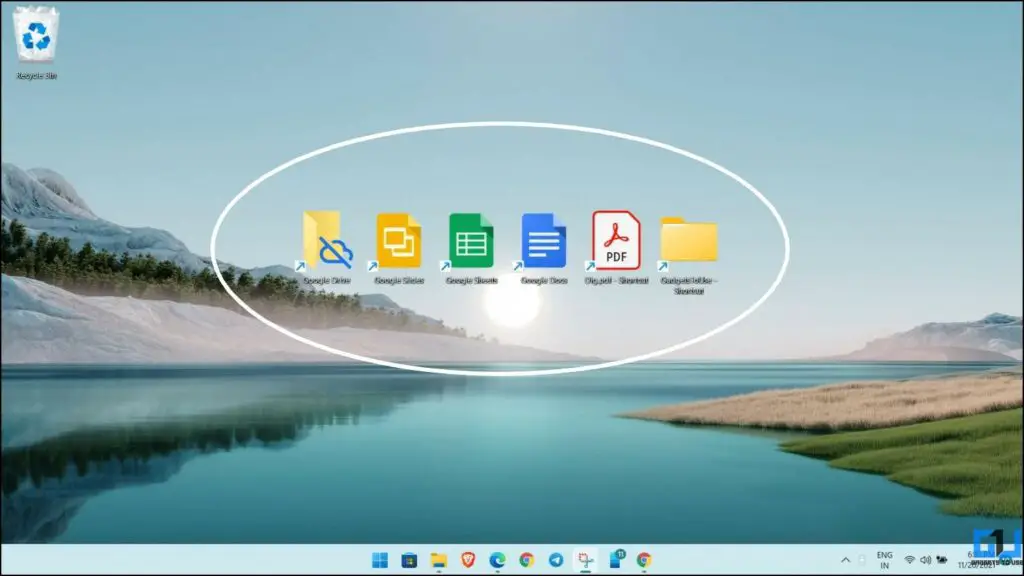Viewport: 1024px width, 576px height.
Task: Expand the hidden system tray icons
Action: [845, 559]
